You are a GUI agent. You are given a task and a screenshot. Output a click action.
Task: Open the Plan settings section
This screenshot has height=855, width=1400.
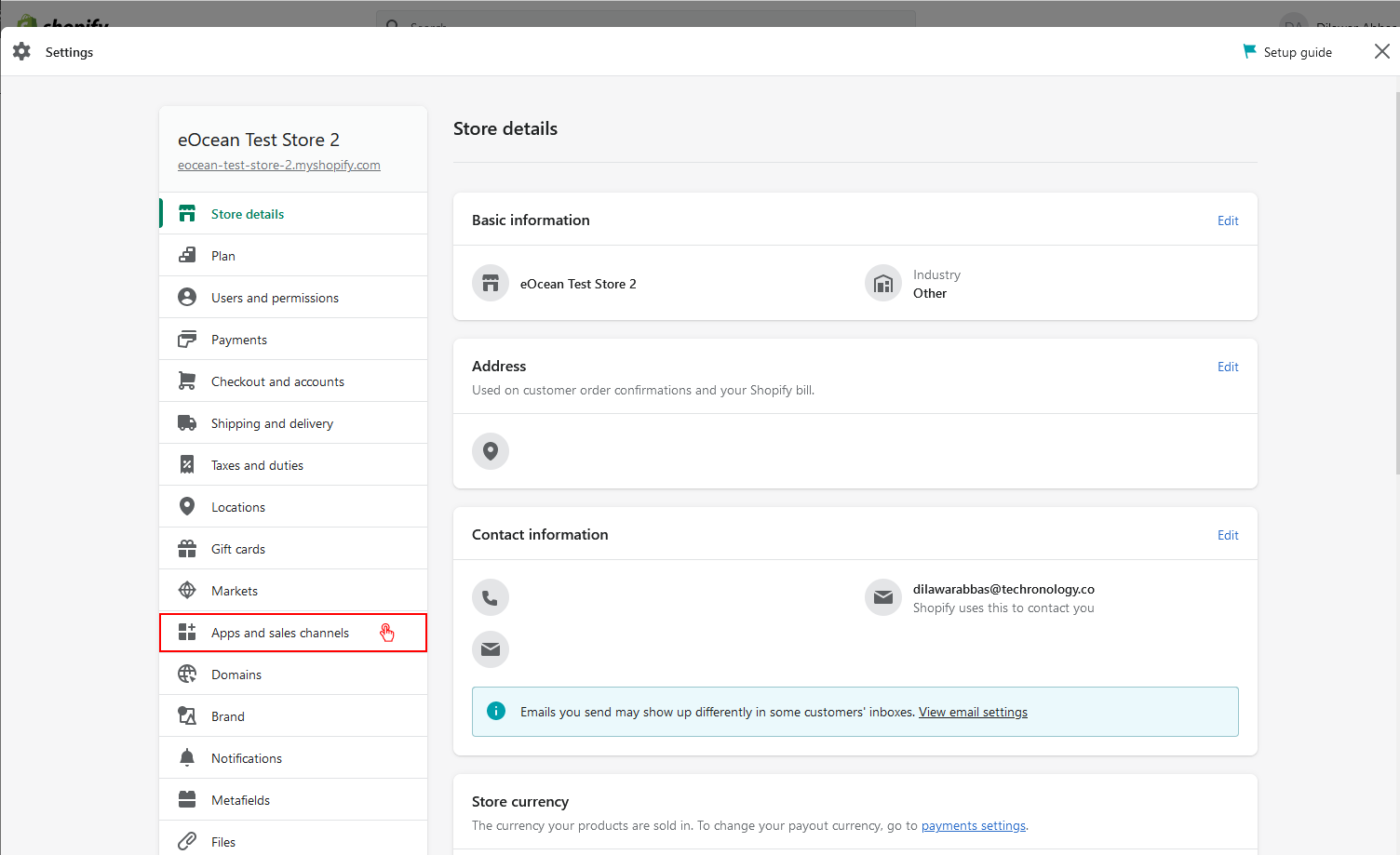coord(223,256)
